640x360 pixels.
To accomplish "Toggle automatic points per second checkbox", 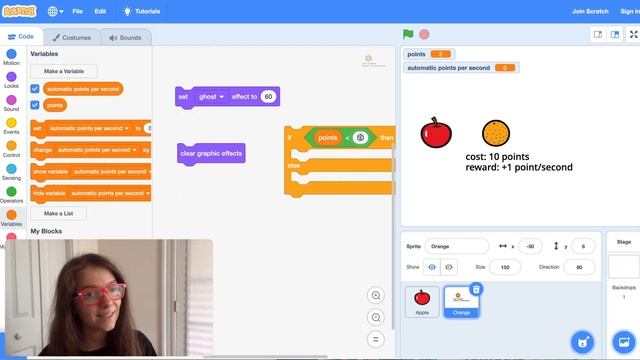I will (x=35, y=89).
